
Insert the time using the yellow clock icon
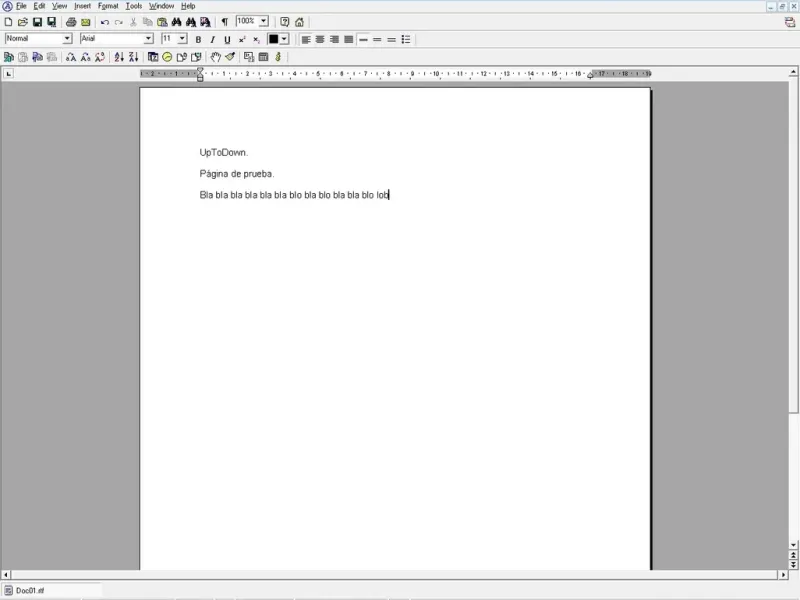pyautogui.click(x=167, y=57)
